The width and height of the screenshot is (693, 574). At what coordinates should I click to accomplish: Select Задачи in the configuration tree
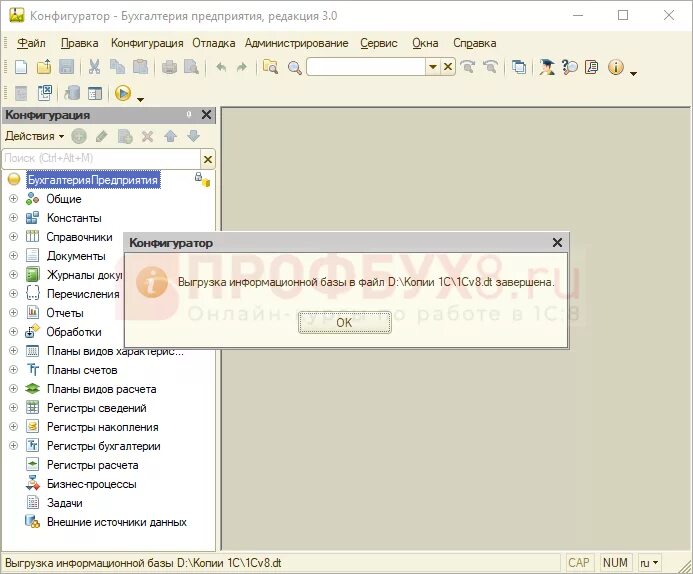click(x=65, y=503)
